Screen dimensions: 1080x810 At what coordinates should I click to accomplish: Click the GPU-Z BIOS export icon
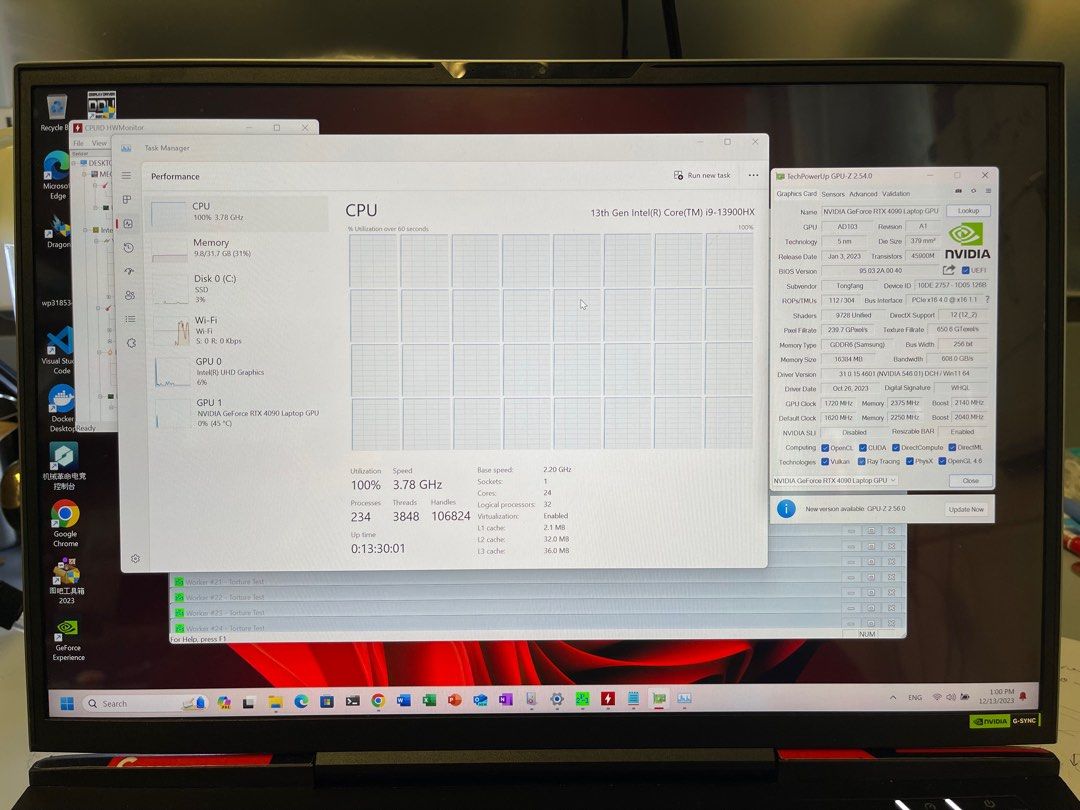coord(948,270)
